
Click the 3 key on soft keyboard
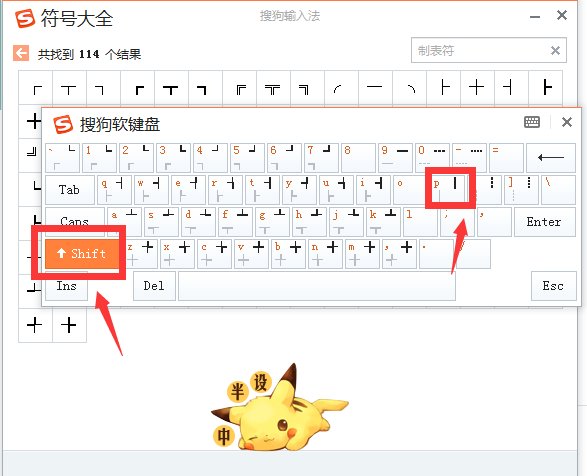pos(174,157)
